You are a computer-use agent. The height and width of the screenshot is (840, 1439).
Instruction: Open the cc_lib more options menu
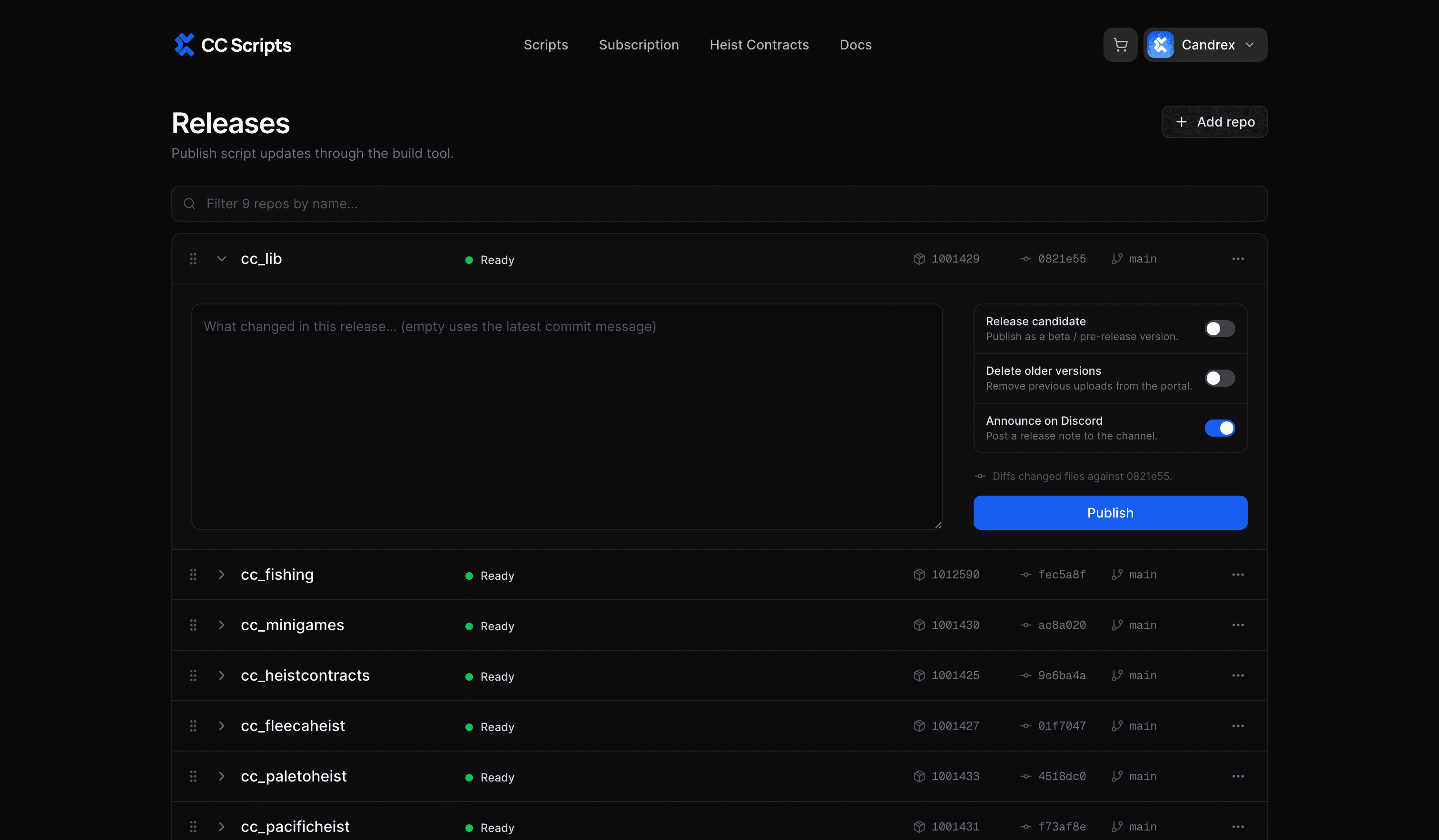tap(1237, 259)
